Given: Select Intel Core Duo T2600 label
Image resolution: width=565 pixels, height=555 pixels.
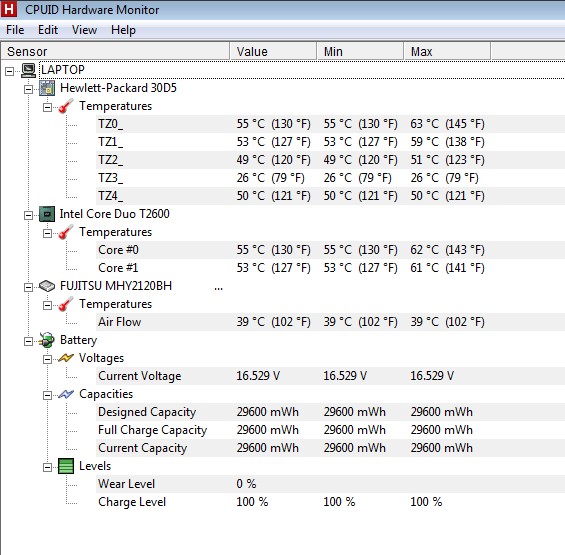Looking at the screenshot, I should (115, 214).
